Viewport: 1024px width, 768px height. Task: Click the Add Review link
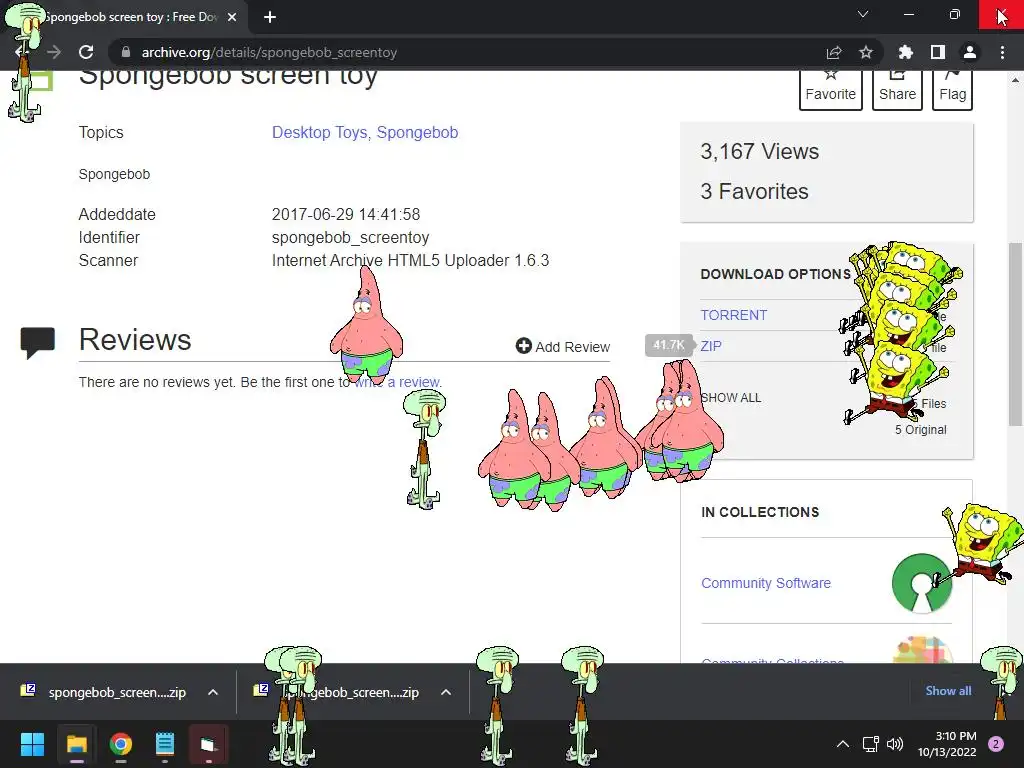[563, 347]
